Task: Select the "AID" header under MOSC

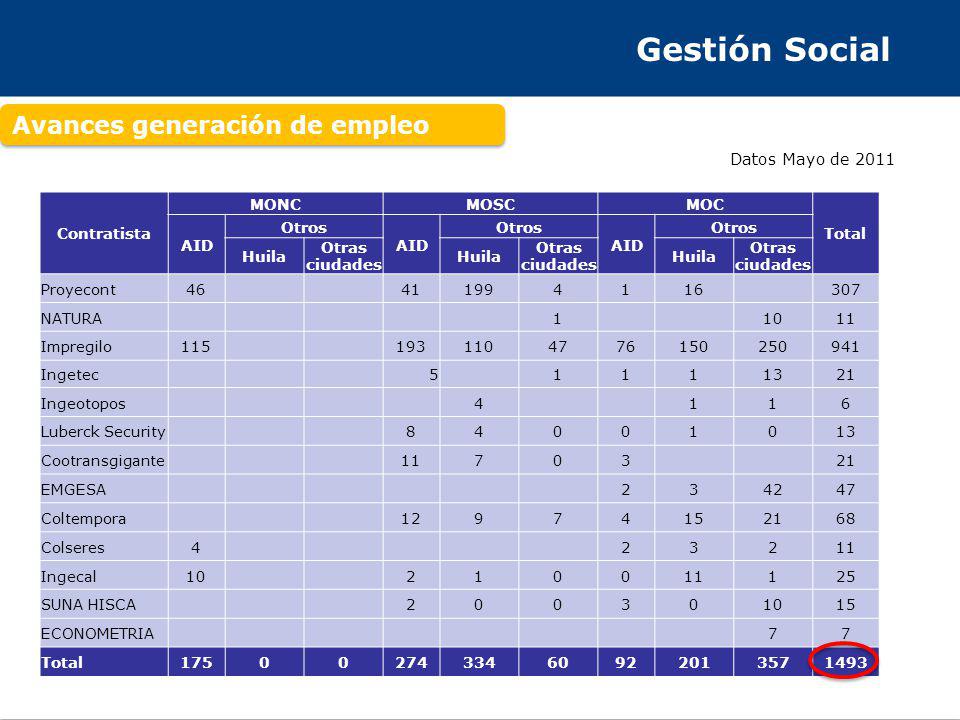Action: pyautogui.click(x=411, y=246)
